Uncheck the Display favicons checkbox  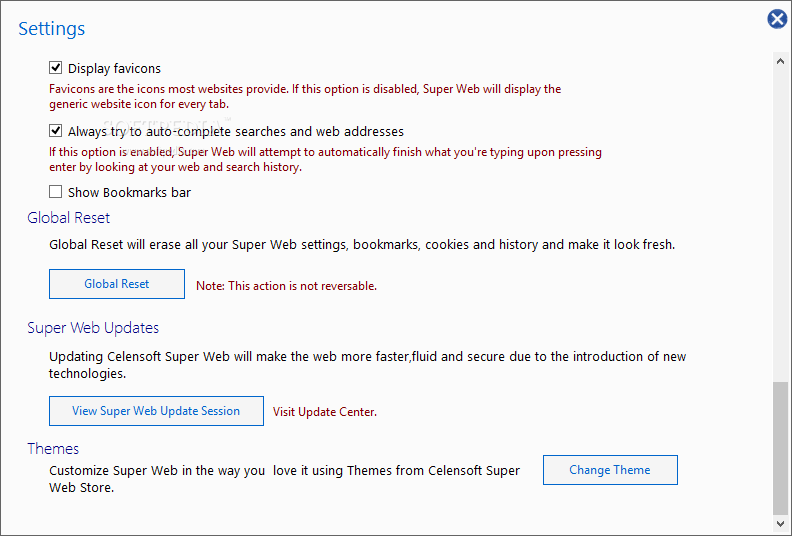tap(56, 68)
